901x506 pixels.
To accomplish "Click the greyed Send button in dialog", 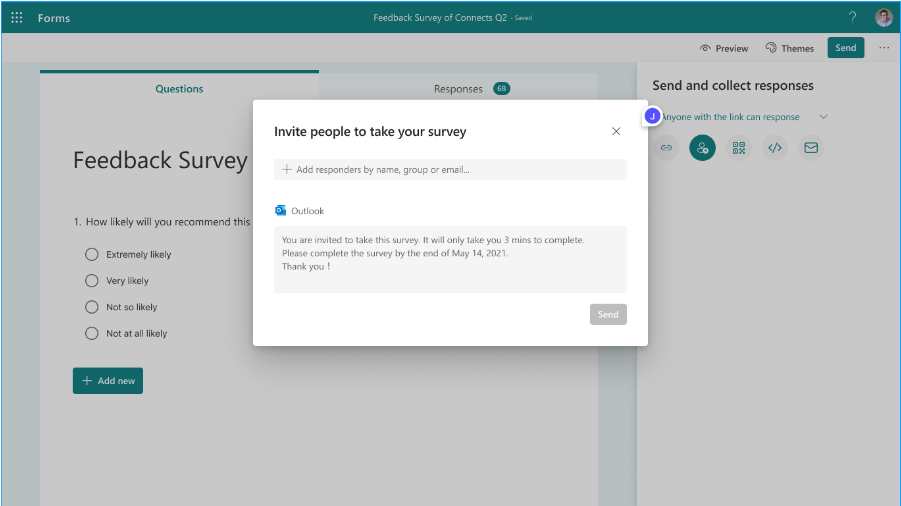I will (608, 314).
